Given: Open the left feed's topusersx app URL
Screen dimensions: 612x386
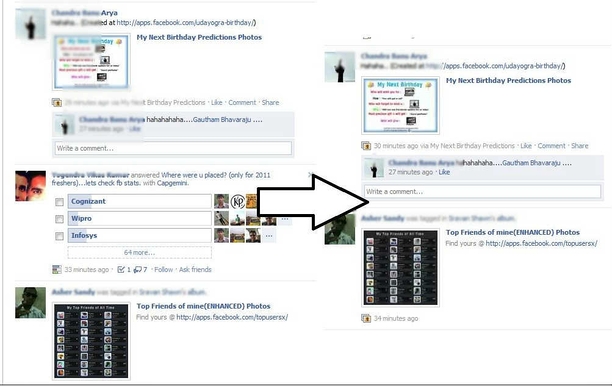Looking at the screenshot, I should (x=232, y=317).
